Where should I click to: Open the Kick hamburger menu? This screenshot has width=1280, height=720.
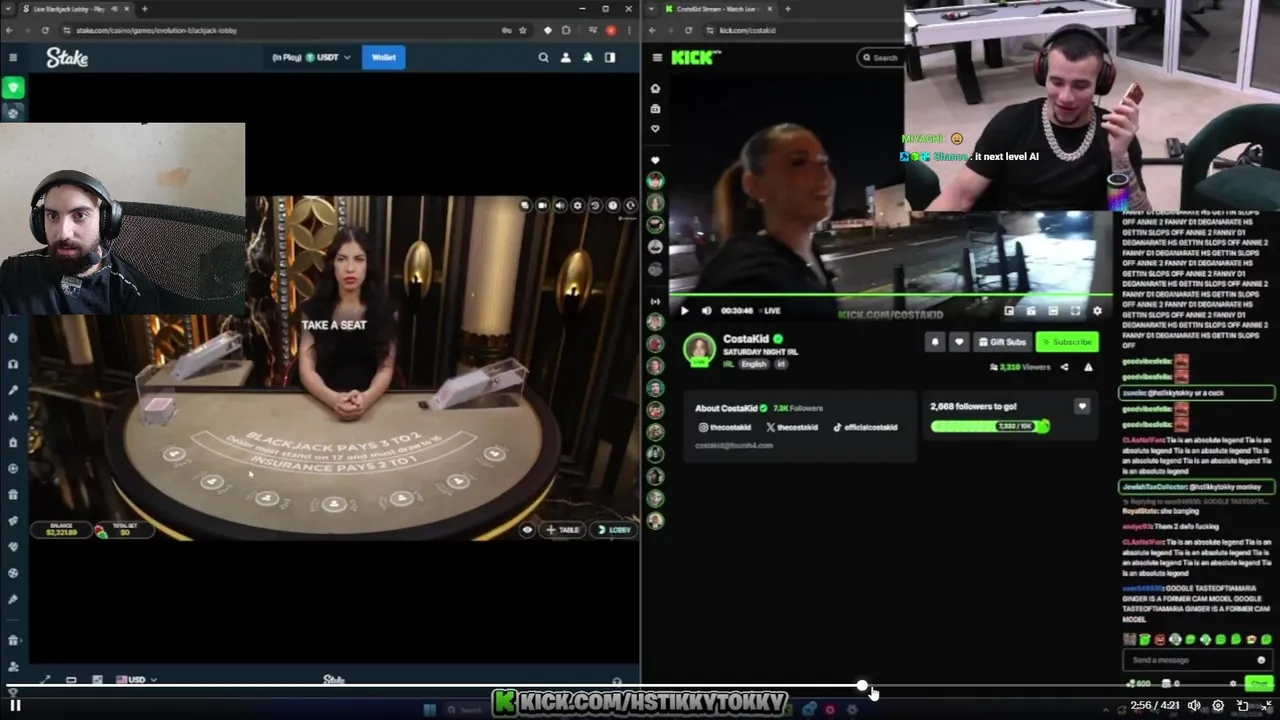point(657,58)
